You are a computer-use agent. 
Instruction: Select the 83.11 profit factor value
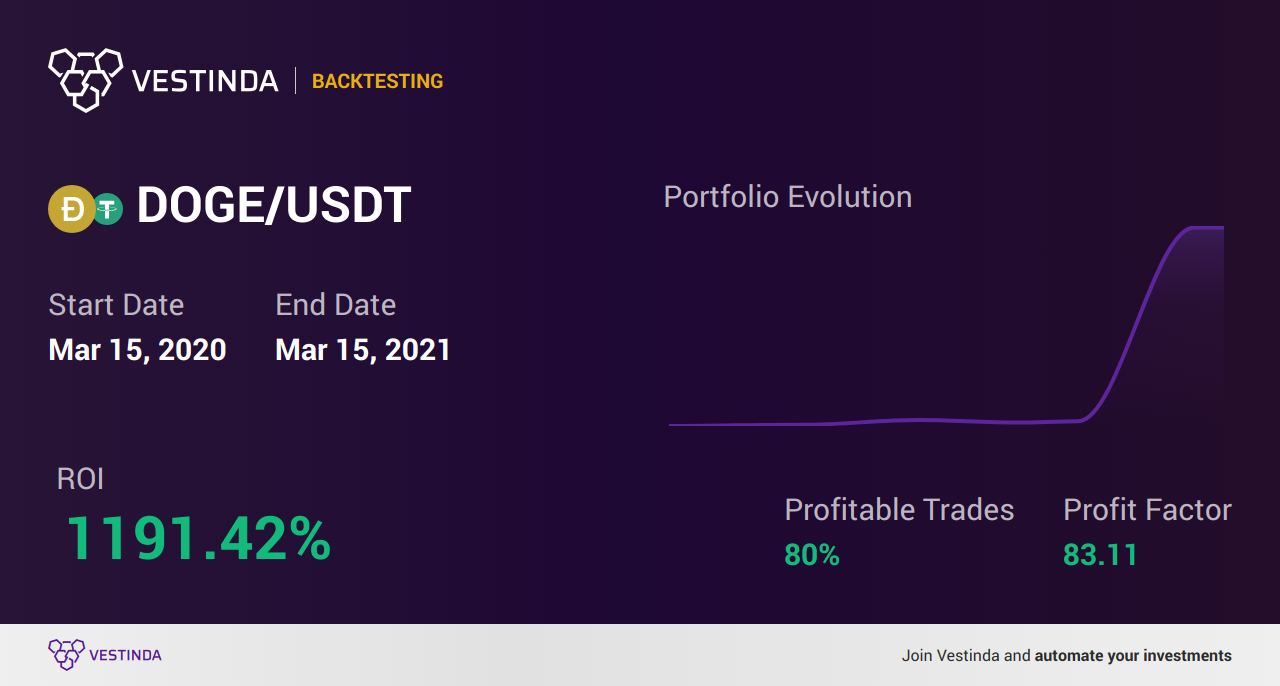click(x=1100, y=555)
